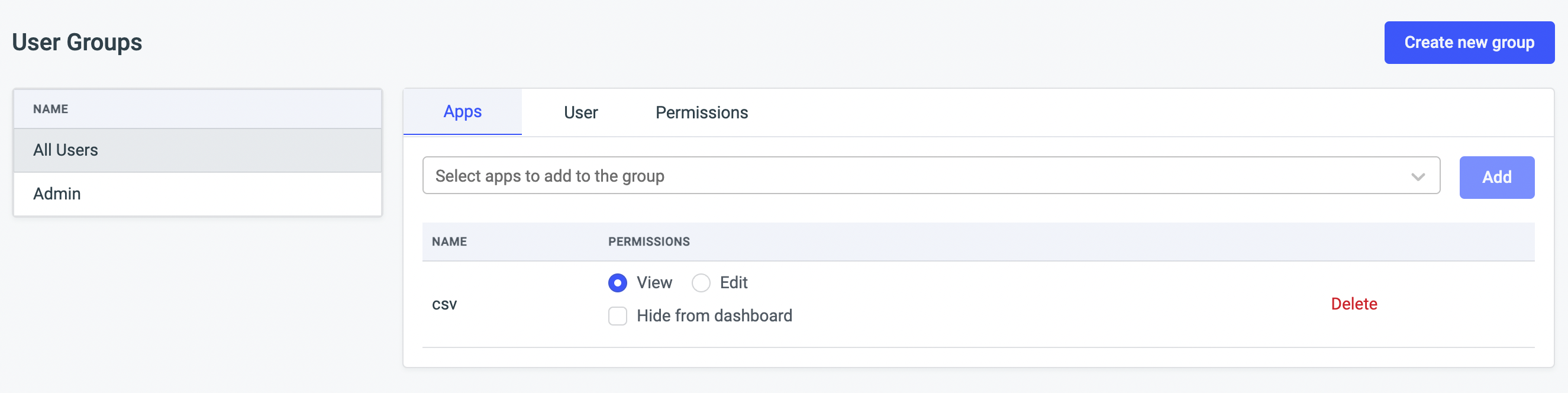Expand the select apps dropdown chevron
The width and height of the screenshot is (1568, 393).
pyautogui.click(x=1417, y=177)
